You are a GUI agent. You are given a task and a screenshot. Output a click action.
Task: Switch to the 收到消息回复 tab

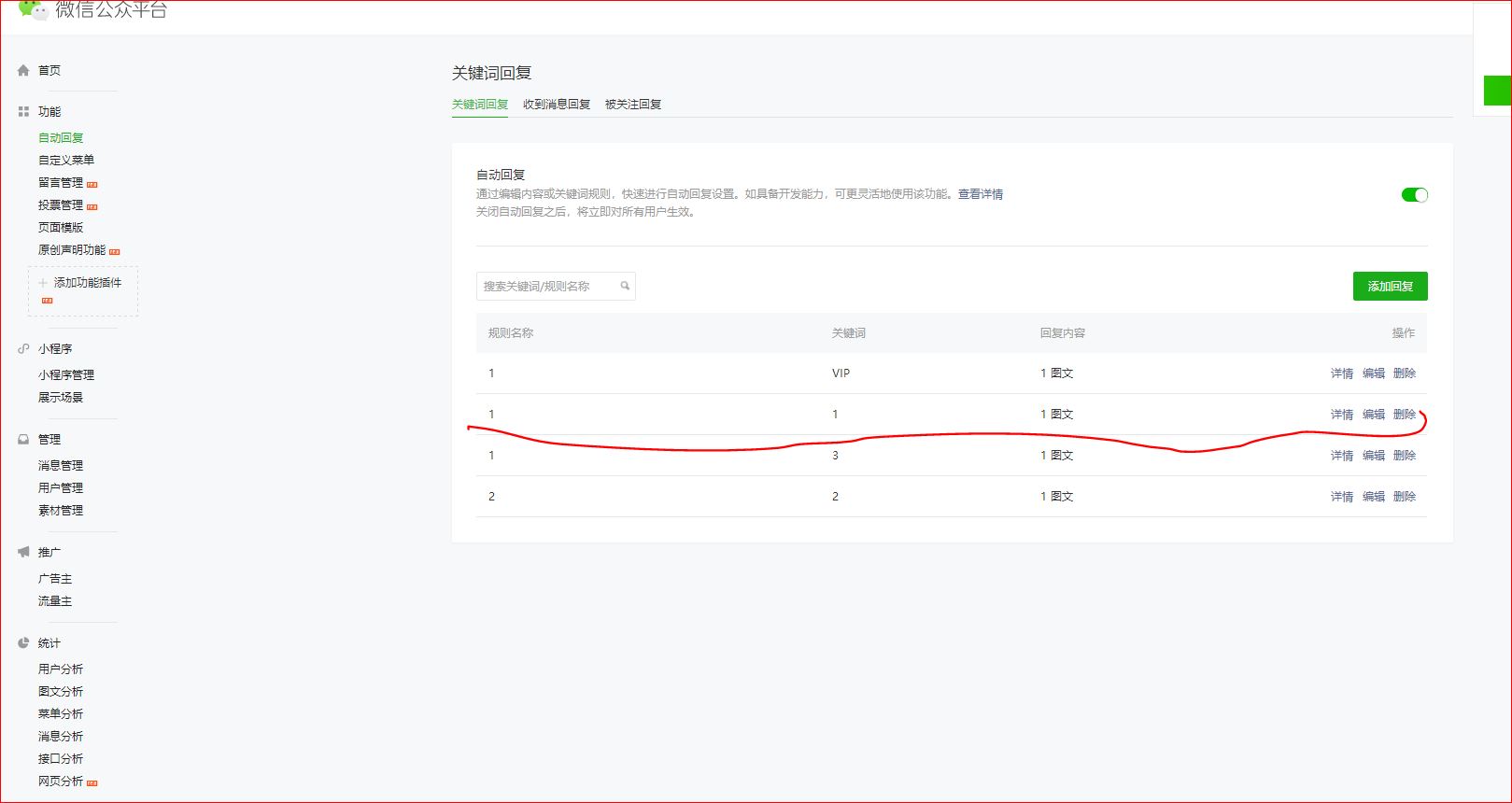click(x=557, y=105)
